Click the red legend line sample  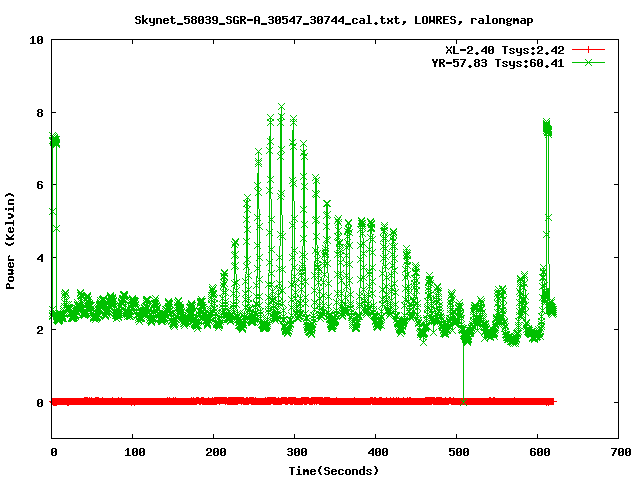(x=588, y=50)
